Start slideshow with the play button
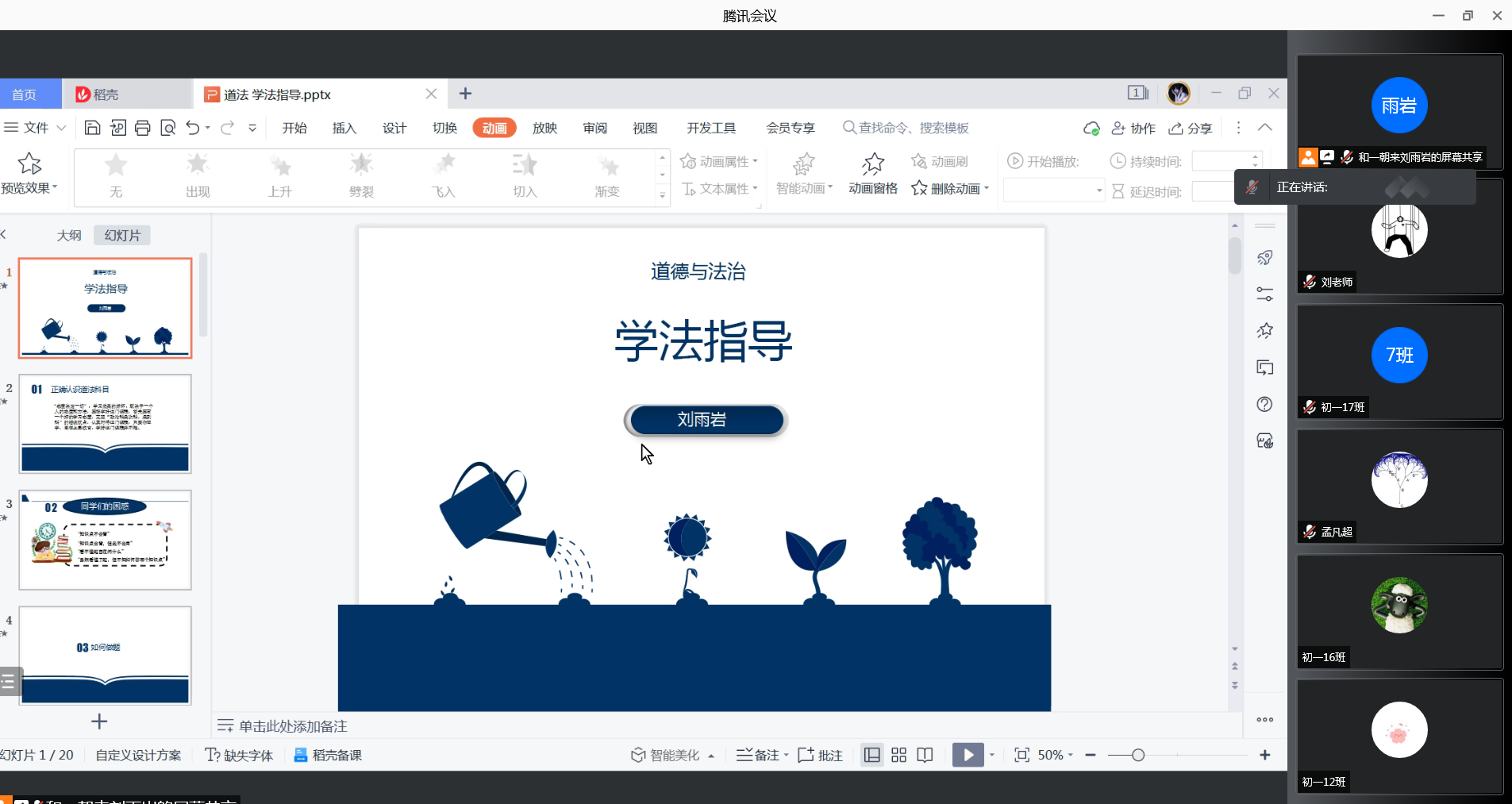This screenshot has height=804, width=1512. click(x=968, y=755)
